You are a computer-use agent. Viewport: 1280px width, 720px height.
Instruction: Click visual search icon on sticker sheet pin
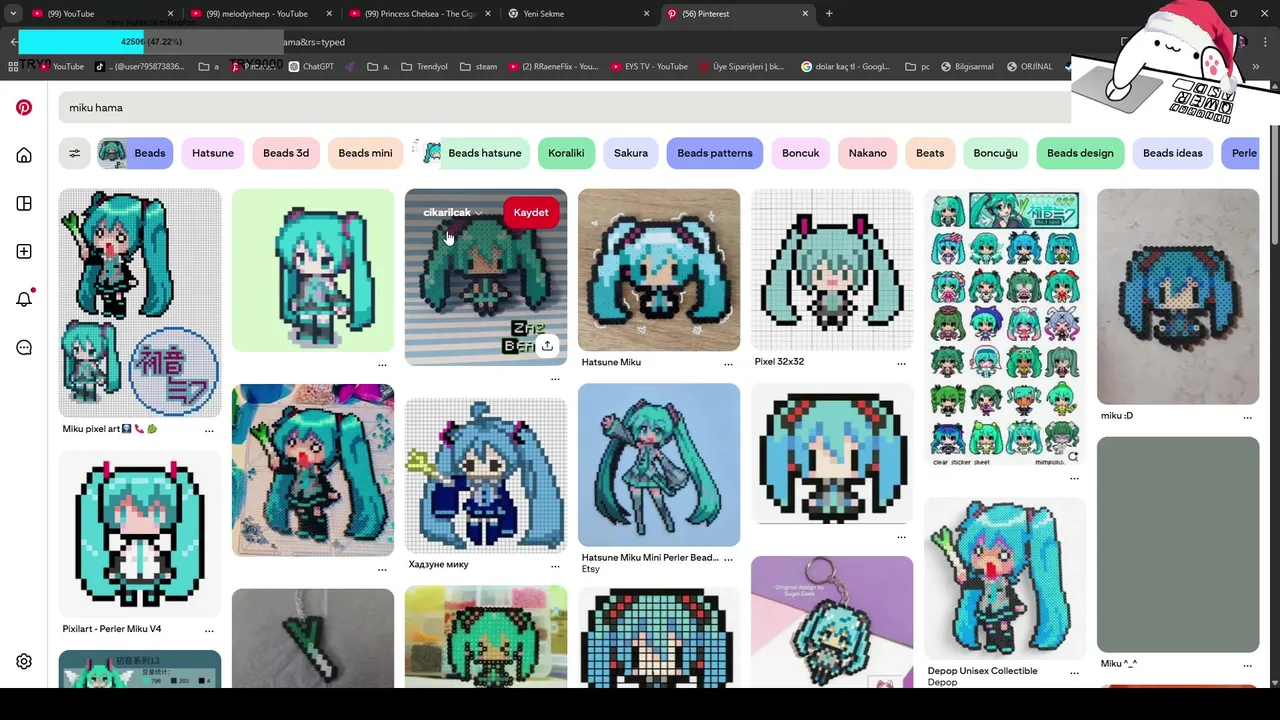click(1072, 456)
